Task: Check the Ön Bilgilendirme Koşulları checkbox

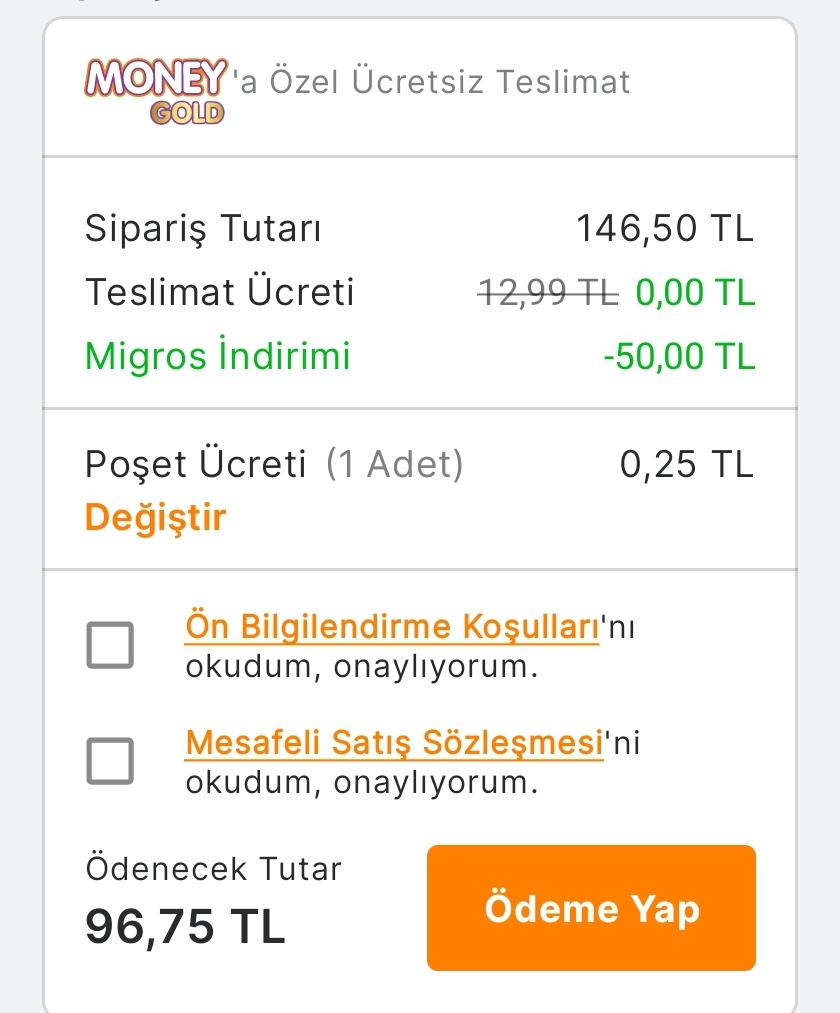Action: pyautogui.click(x=110, y=645)
